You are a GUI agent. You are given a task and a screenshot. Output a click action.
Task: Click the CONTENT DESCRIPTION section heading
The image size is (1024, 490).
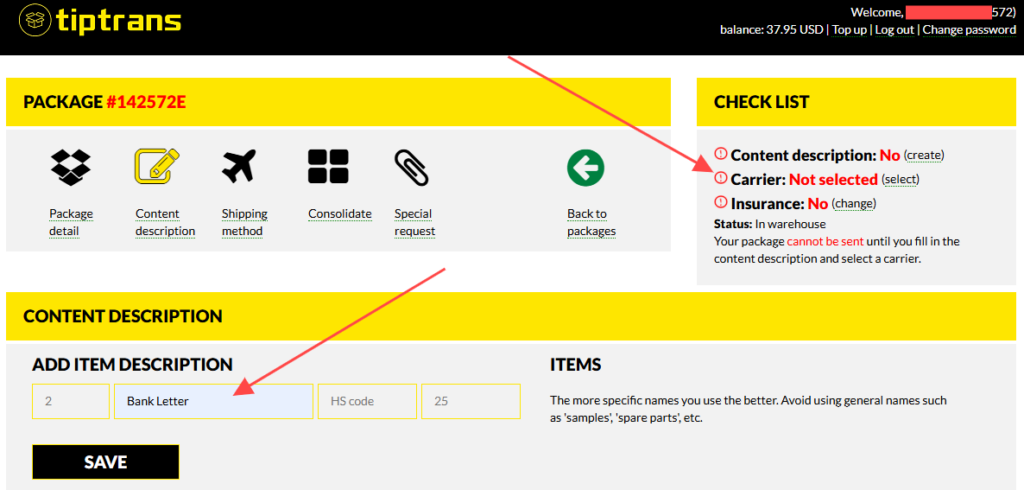[x=123, y=316]
